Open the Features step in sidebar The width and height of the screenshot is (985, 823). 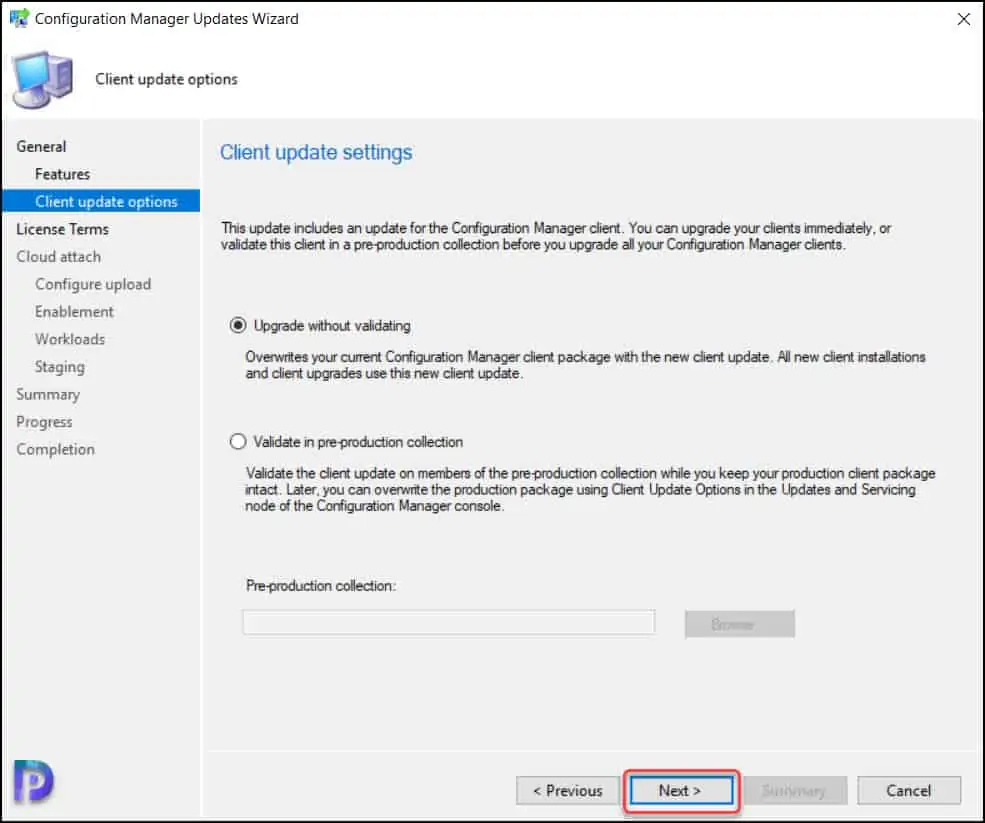tap(62, 174)
